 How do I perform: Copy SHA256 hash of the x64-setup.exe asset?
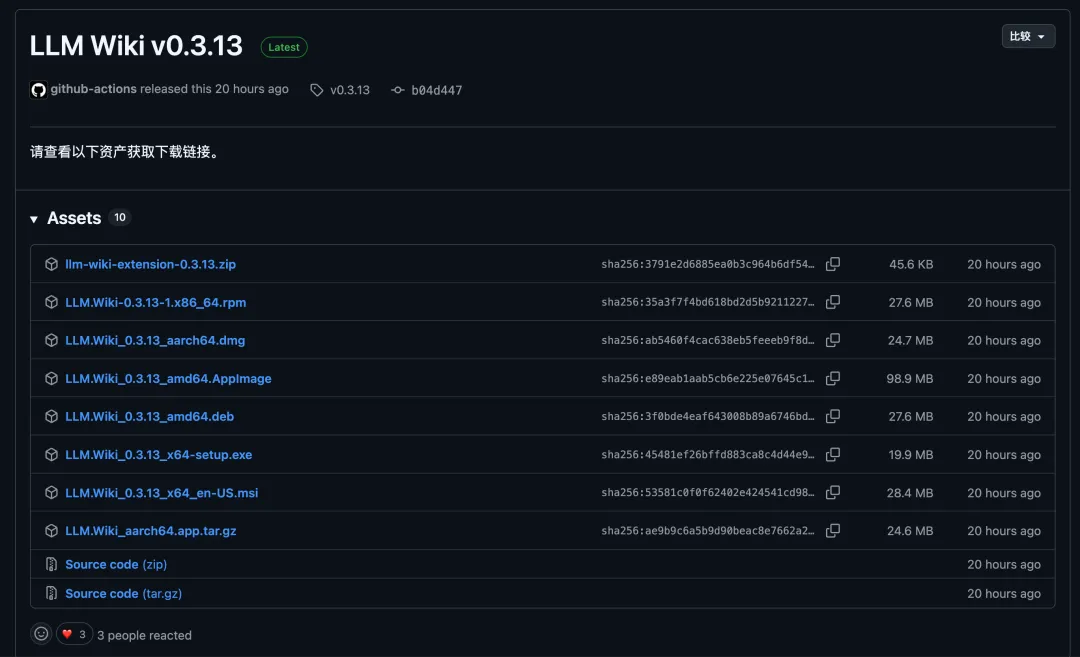[832, 454]
